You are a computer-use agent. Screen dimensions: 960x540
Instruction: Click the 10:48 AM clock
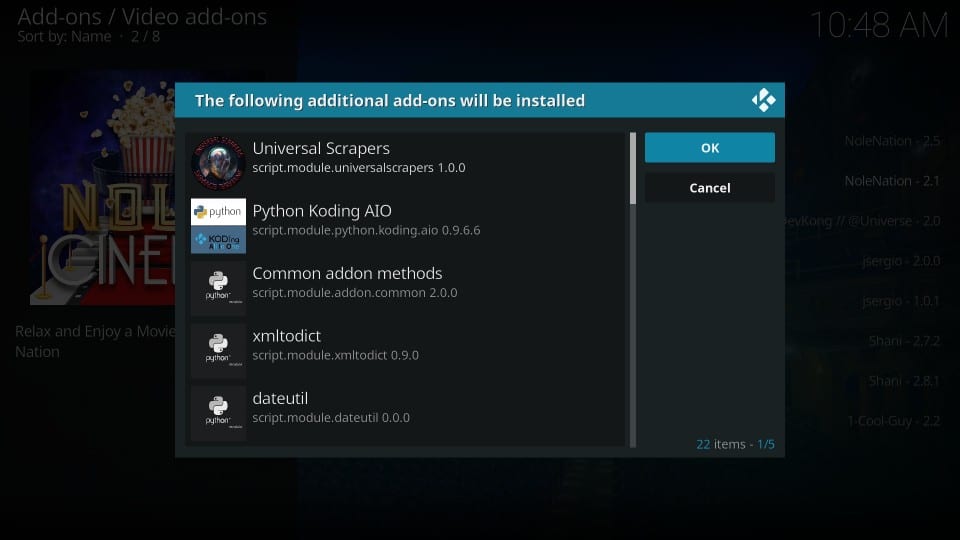[879, 26]
